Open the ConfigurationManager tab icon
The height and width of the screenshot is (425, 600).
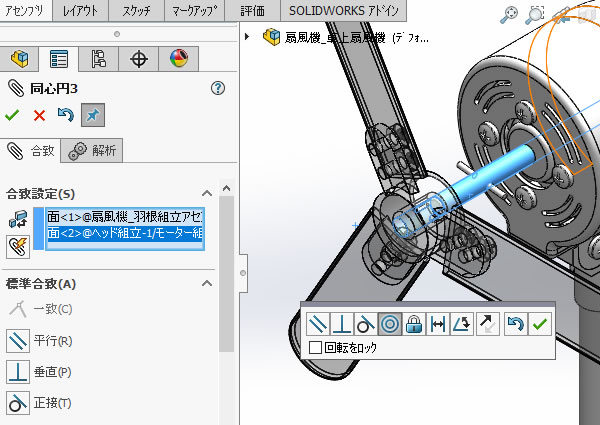pyautogui.click(x=99, y=59)
